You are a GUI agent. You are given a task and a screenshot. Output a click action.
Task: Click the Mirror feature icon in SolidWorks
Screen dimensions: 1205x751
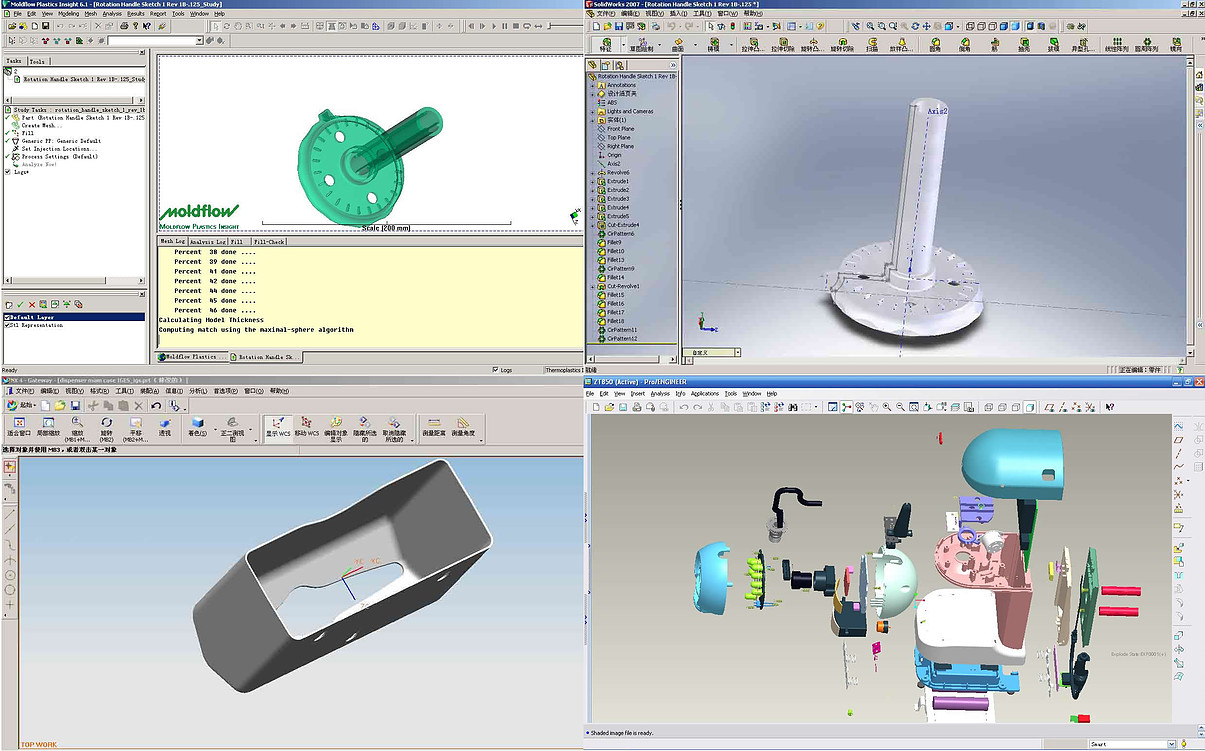pyautogui.click(x=1177, y=44)
